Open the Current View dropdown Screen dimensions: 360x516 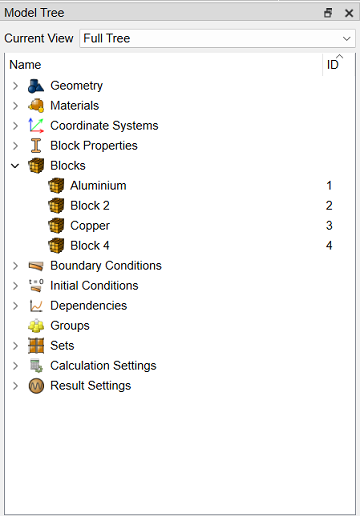[x=217, y=38]
